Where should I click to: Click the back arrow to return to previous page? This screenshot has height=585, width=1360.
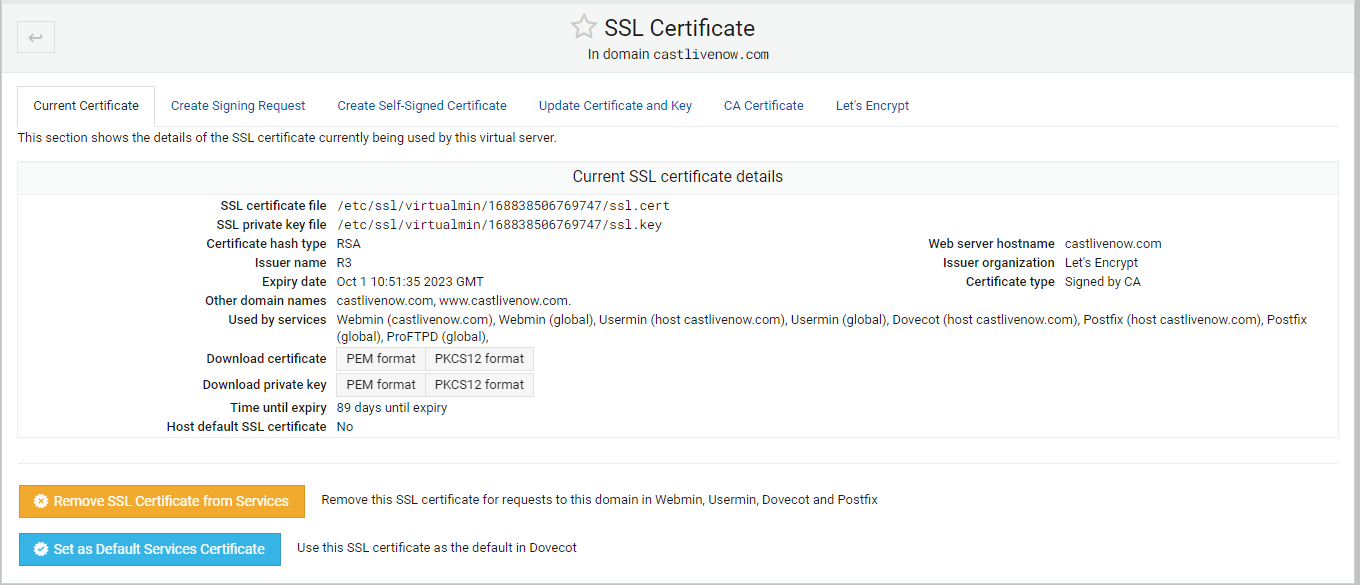[36, 37]
